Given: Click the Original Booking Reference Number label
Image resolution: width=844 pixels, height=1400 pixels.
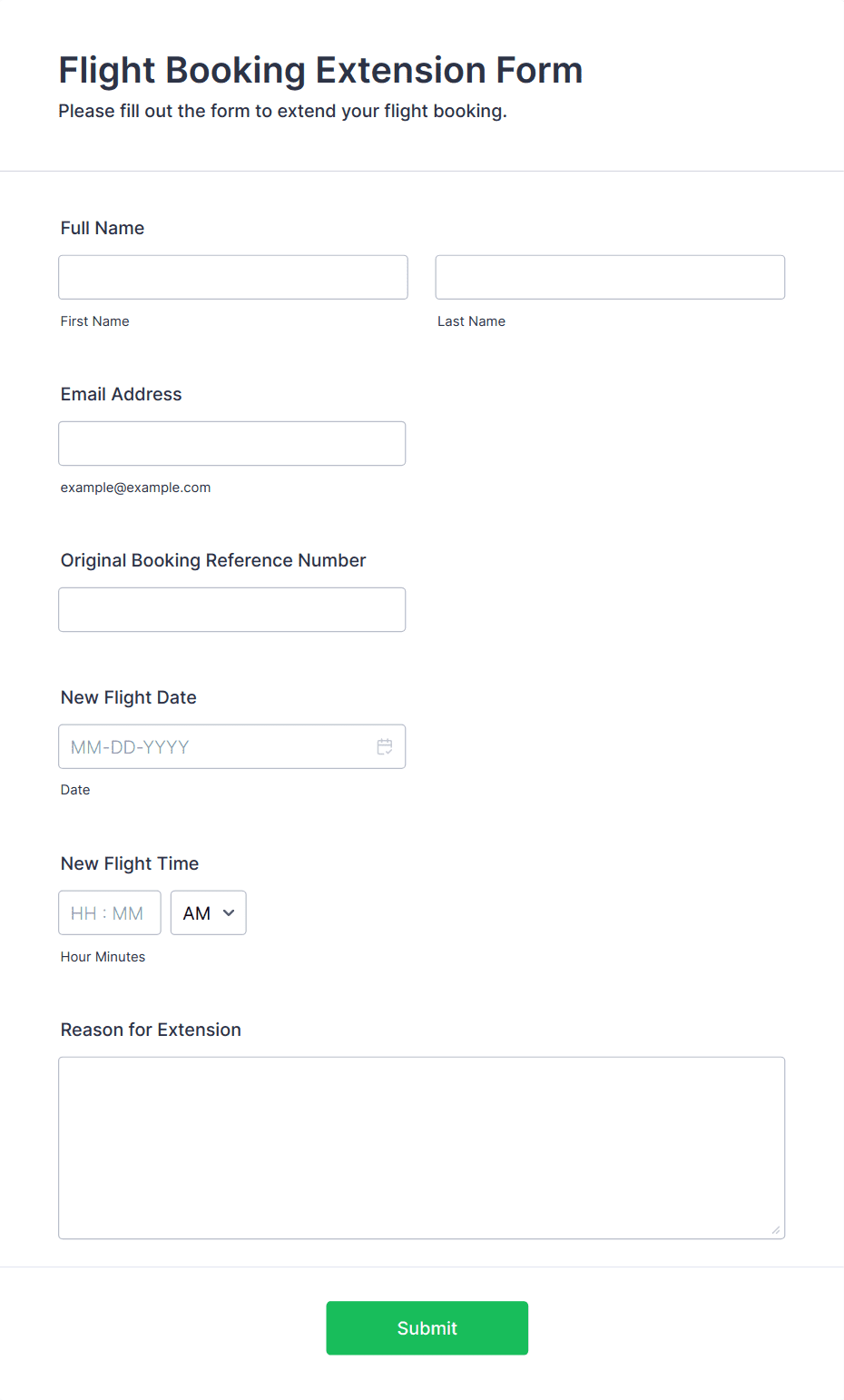Looking at the screenshot, I should (x=213, y=560).
